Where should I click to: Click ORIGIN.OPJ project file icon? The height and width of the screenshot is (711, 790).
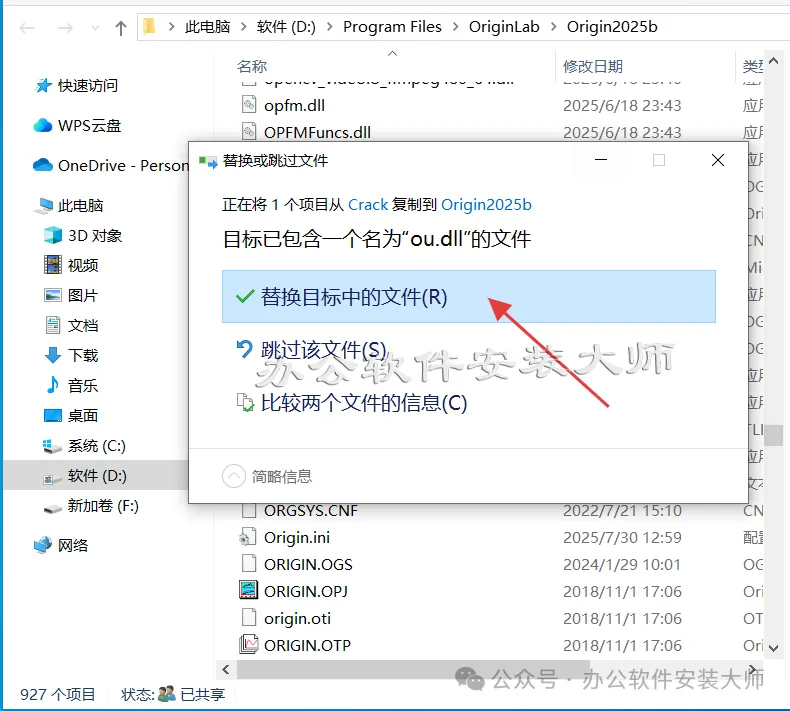tap(249, 590)
